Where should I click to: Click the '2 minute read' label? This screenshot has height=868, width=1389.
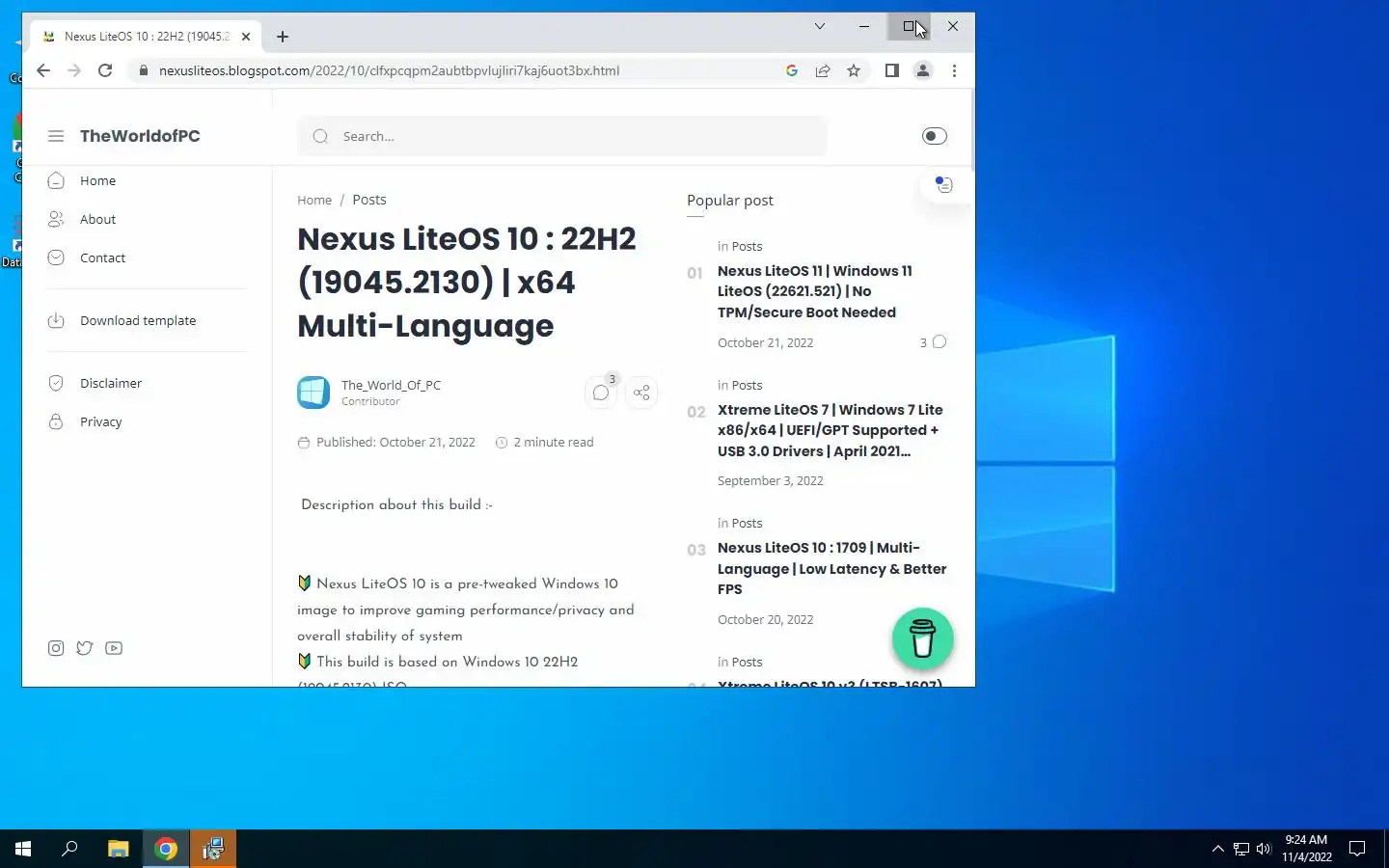coord(554,442)
